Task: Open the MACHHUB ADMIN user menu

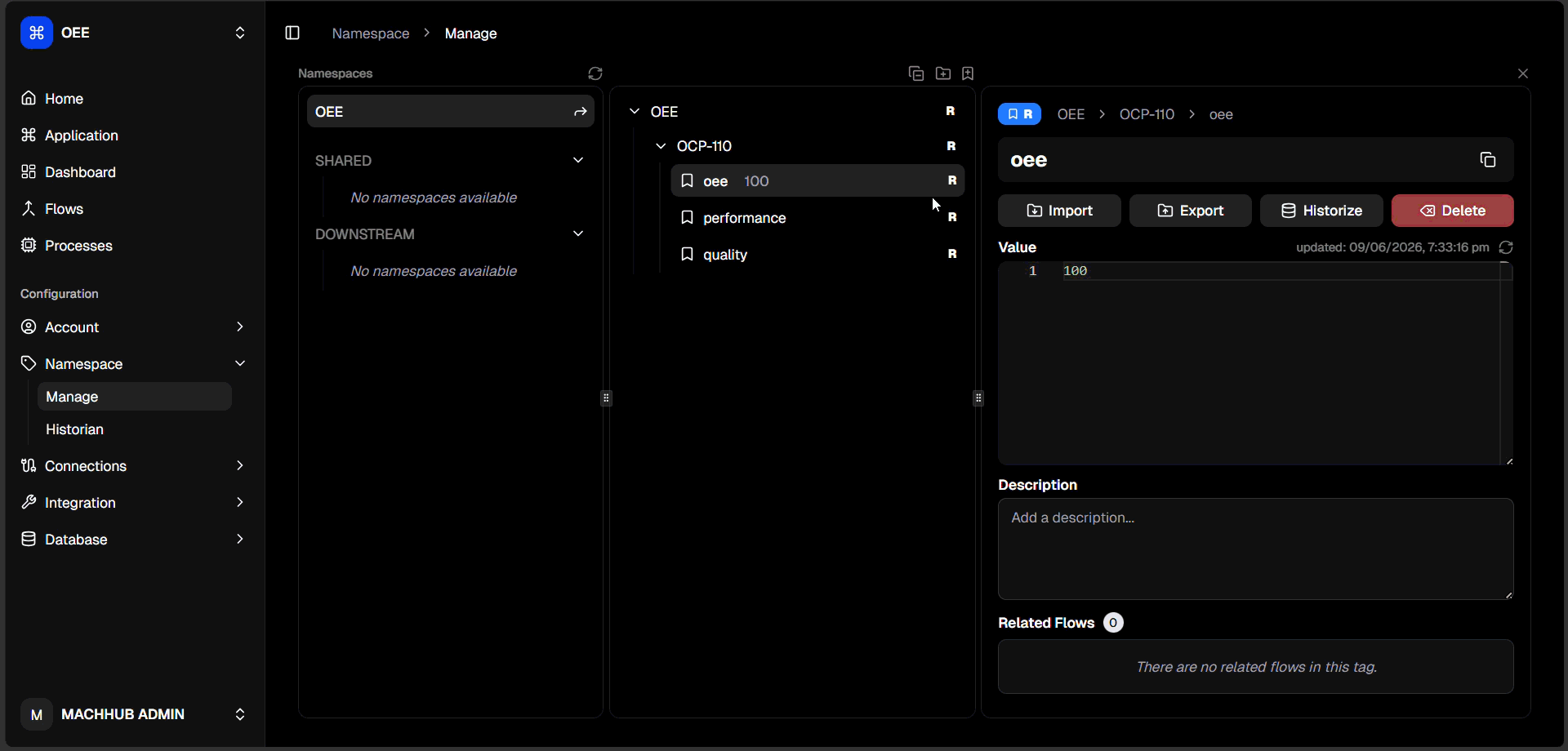Action: (134, 714)
